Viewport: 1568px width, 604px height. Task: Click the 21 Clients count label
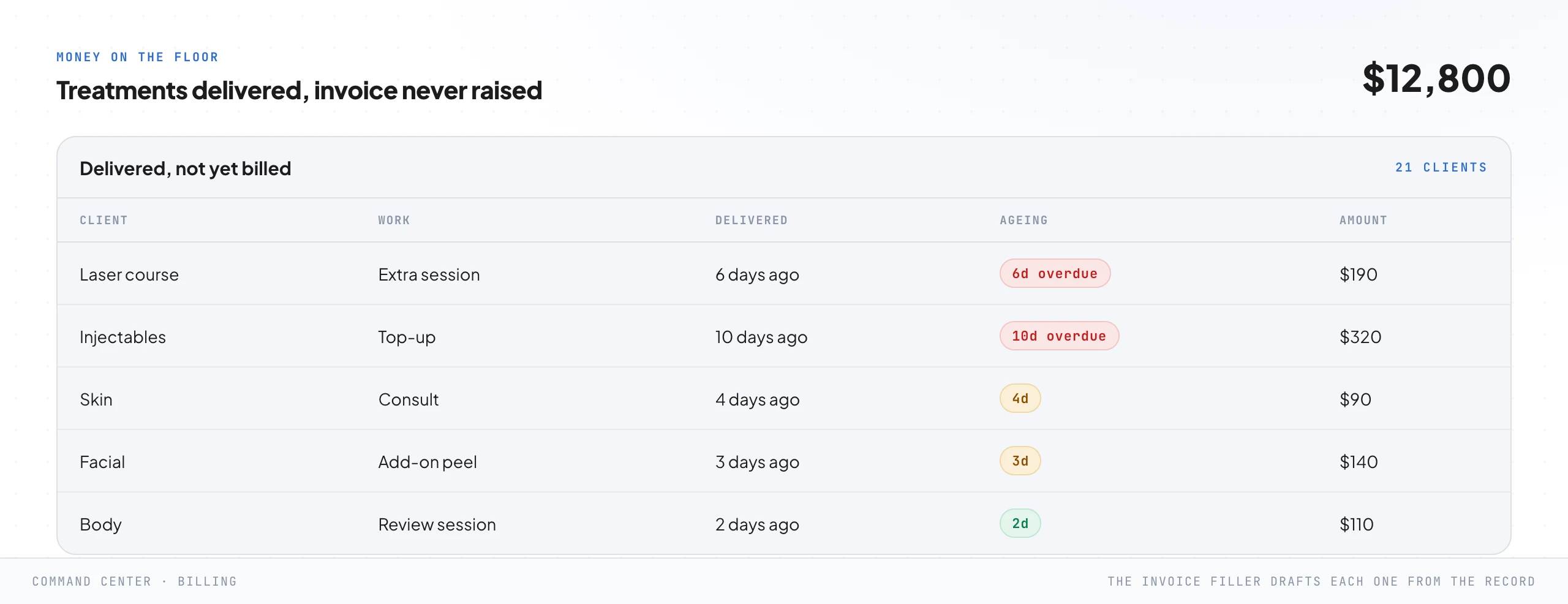pyautogui.click(x=1441, y=167)
